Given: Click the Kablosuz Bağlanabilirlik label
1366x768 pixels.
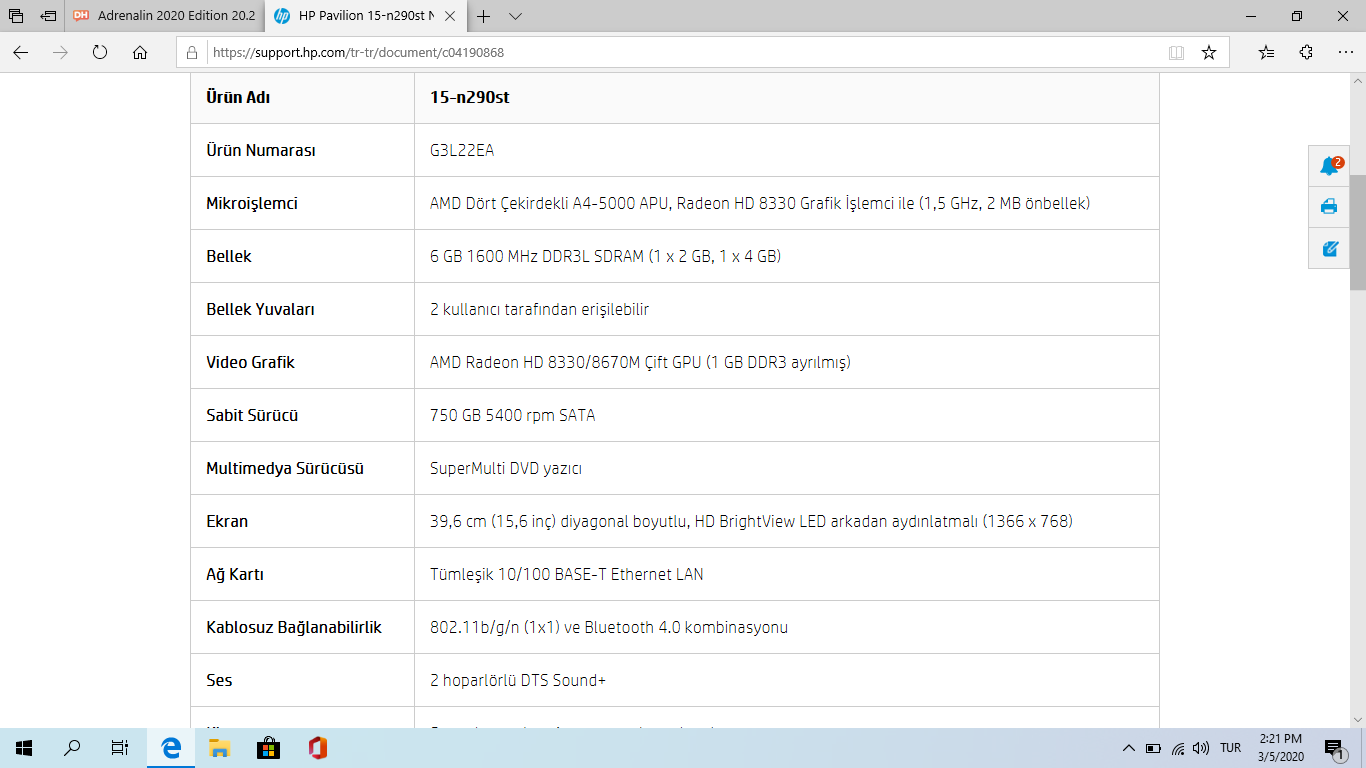Looking at the screenshot, I should pyautogui.click(x=294, y=627).
